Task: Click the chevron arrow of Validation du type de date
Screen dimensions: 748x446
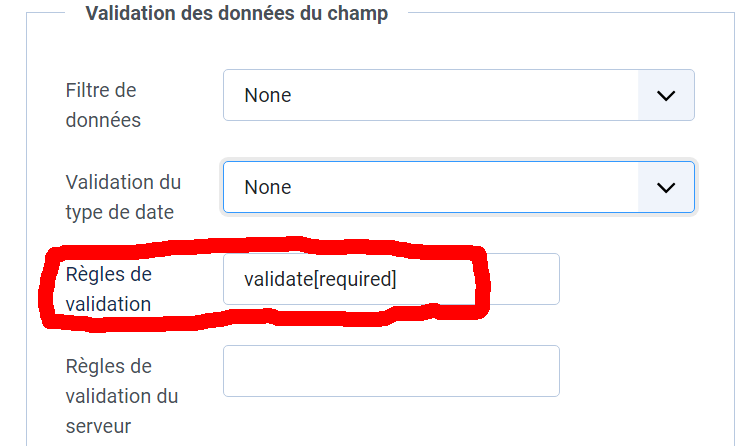Action: point(666,187)
